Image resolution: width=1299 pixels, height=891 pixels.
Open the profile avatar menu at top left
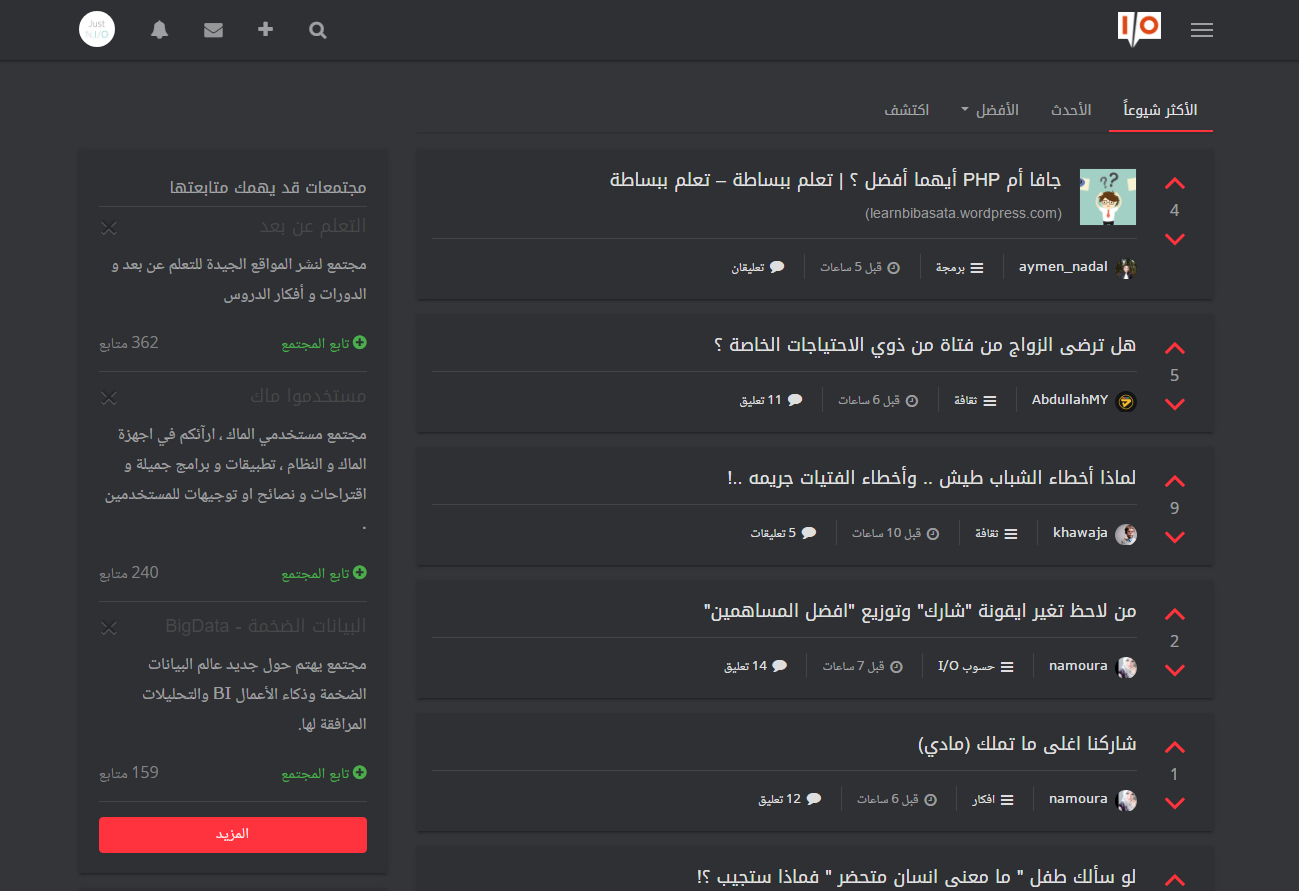coord(96,29)
